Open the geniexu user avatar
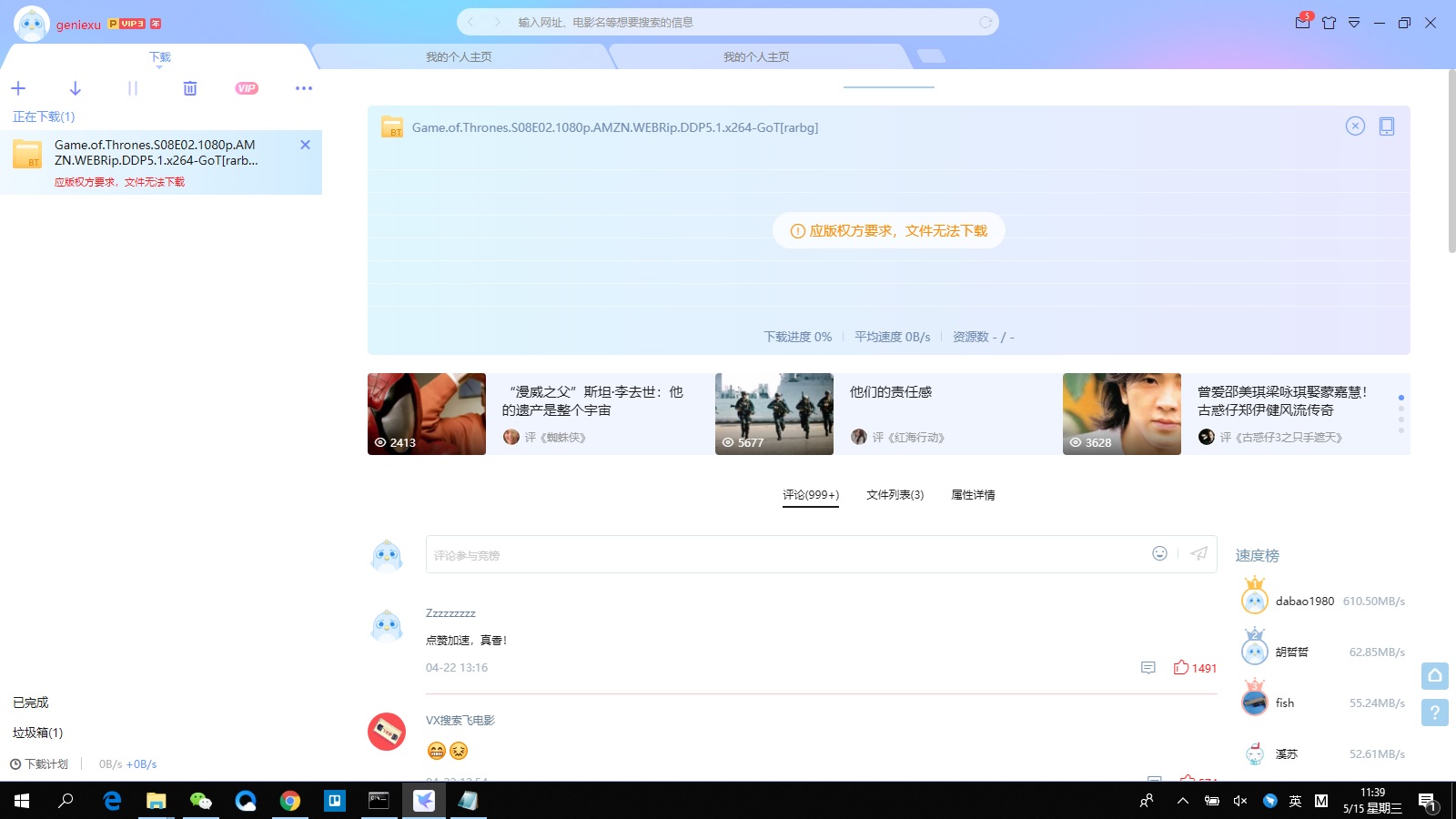The image size is (1456, 819). coord(32,24)
